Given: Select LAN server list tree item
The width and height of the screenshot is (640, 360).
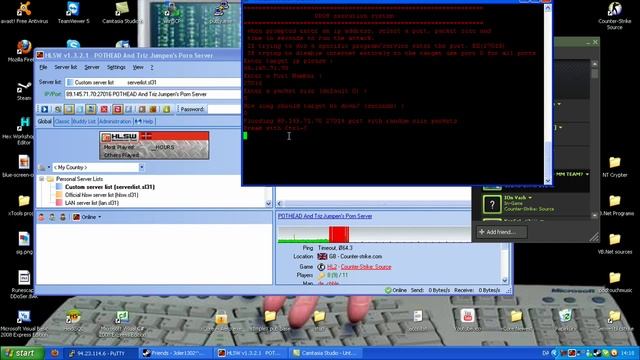Looking at the screenshot, I should [91, 203].
